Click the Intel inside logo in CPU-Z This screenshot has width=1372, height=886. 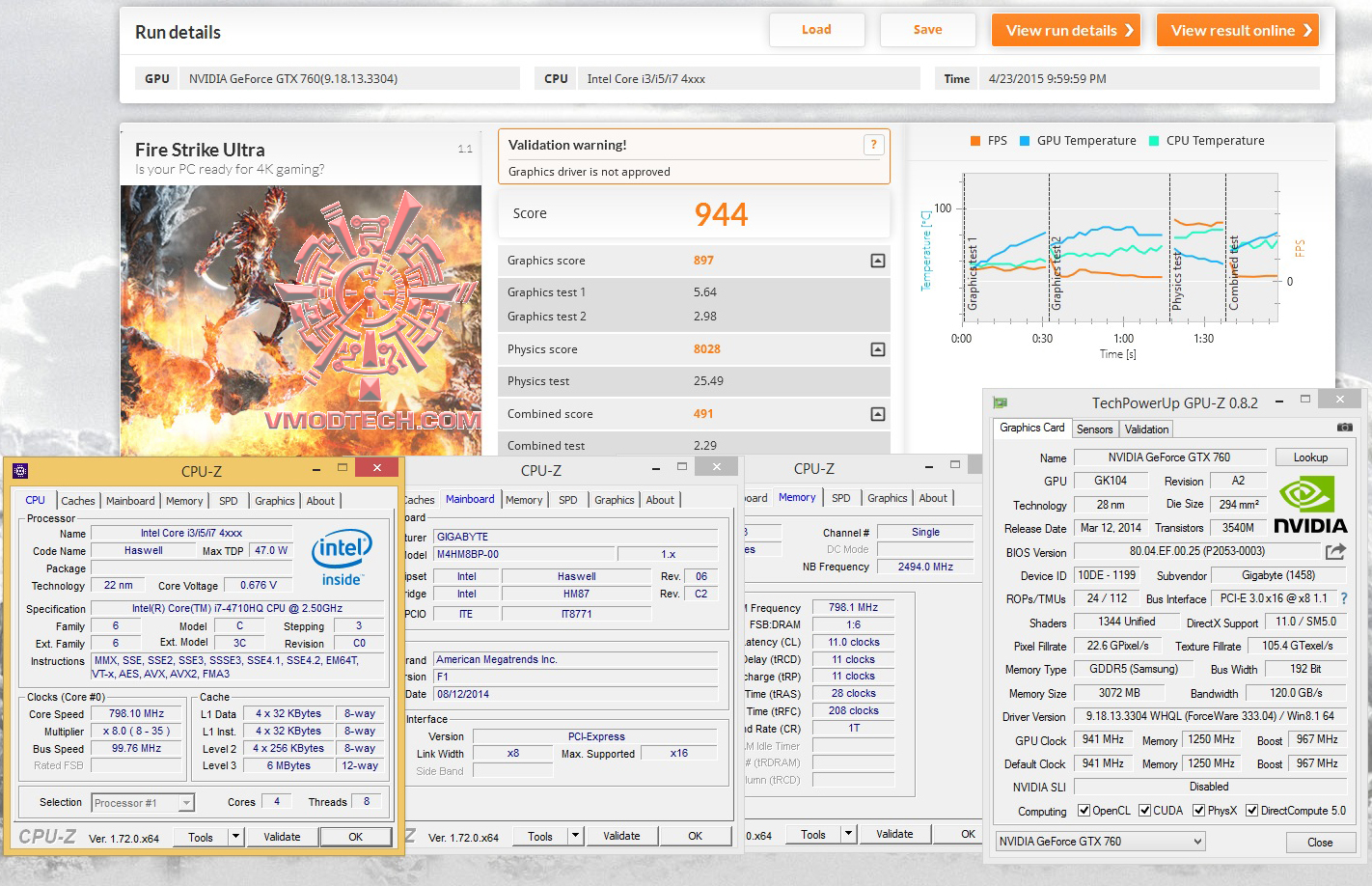click(x=342, y=557)
